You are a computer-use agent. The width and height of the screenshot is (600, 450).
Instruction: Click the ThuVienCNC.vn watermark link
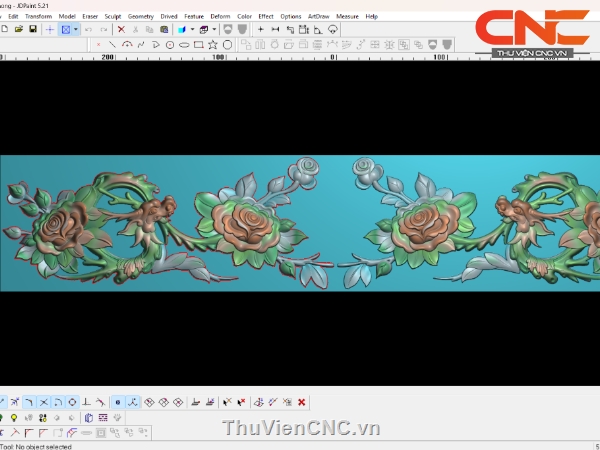(301, 429)
